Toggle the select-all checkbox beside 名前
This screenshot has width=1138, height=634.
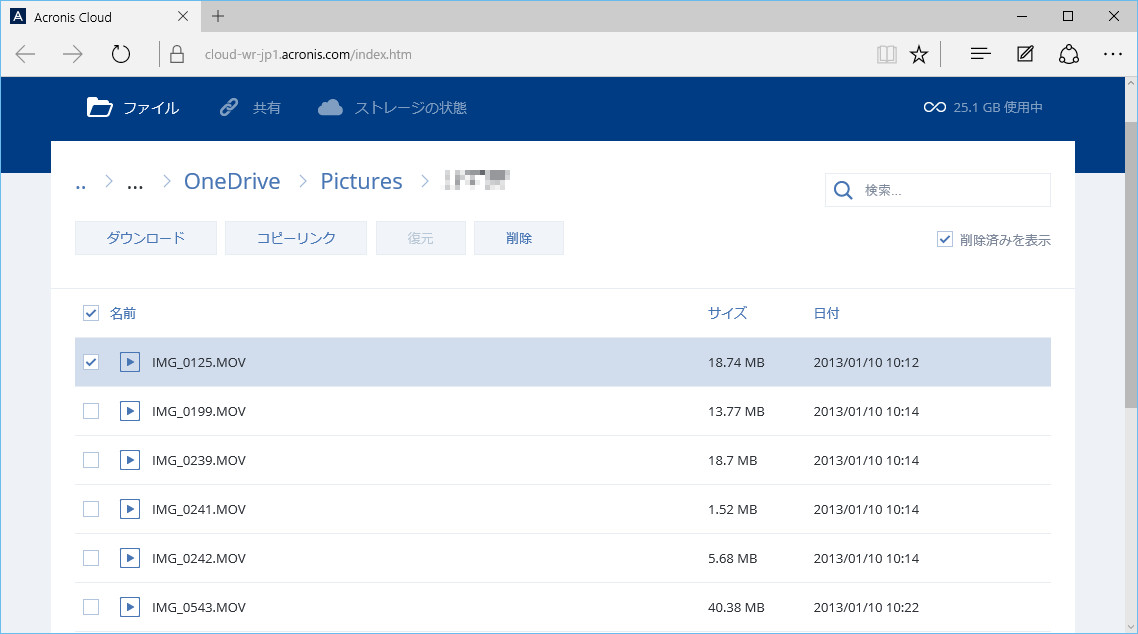point(91,313)
